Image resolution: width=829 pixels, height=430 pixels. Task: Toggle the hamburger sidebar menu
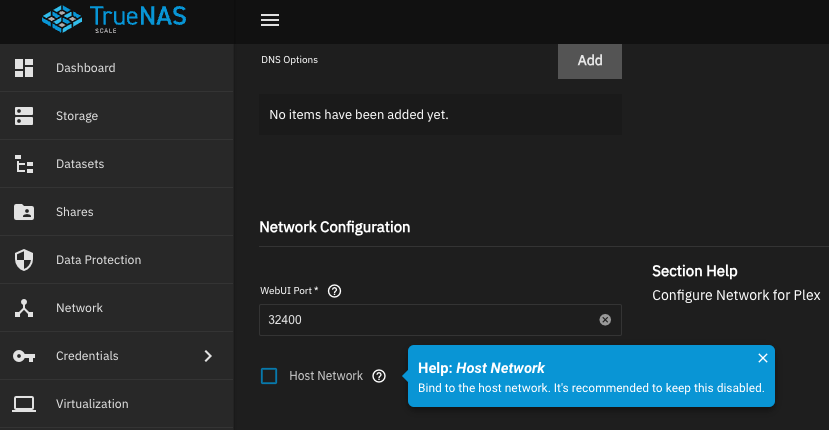click(x=269, y=21)
